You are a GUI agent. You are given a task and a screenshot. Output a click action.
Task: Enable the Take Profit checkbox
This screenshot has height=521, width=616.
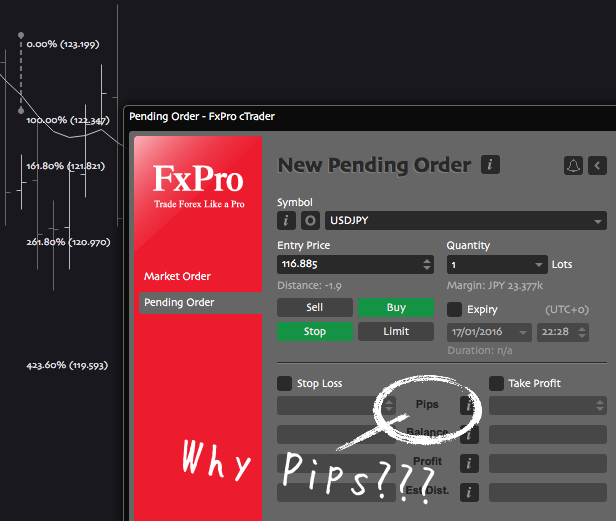496,383
